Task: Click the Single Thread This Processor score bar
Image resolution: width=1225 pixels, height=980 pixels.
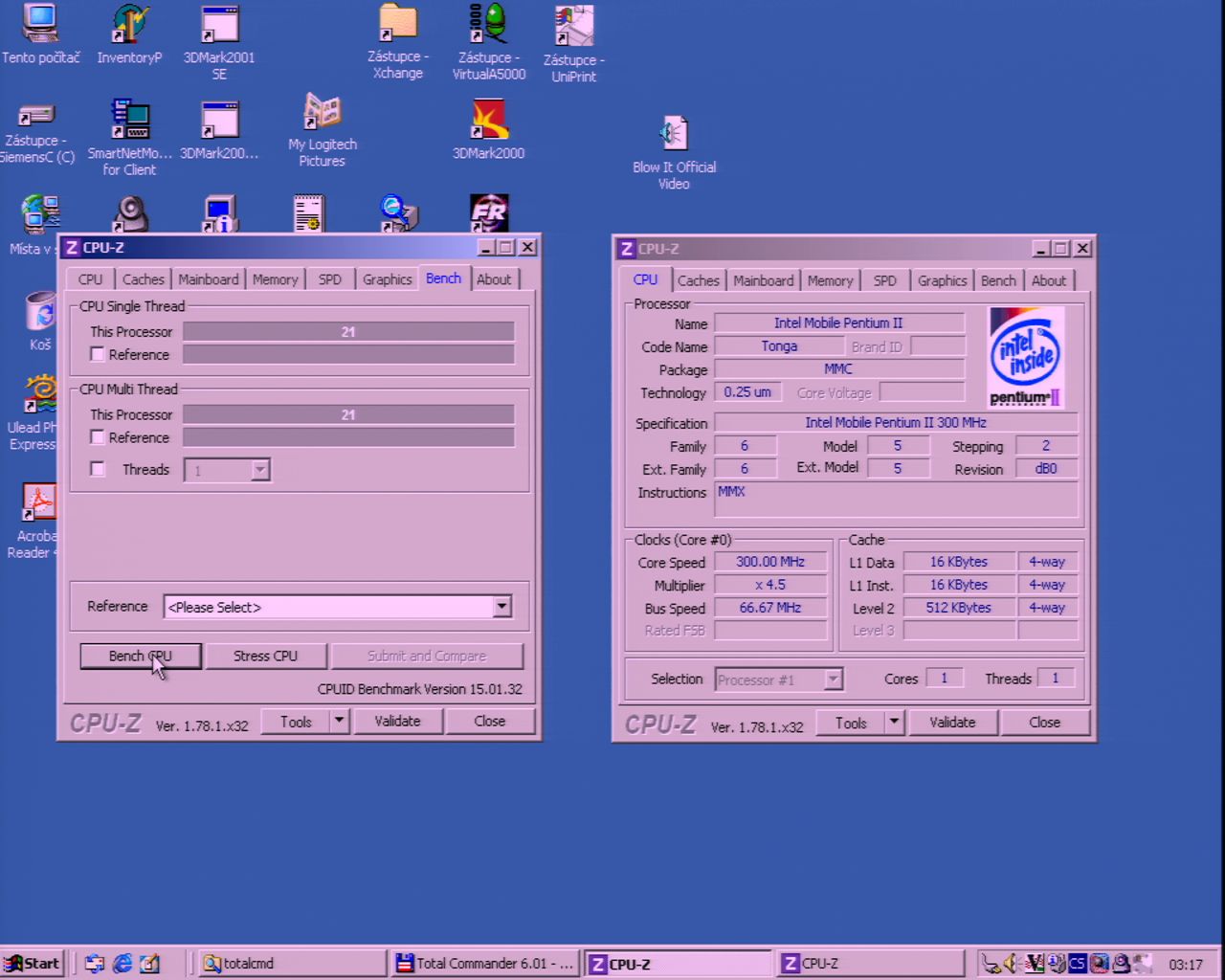Action: (x=348, y=332)
